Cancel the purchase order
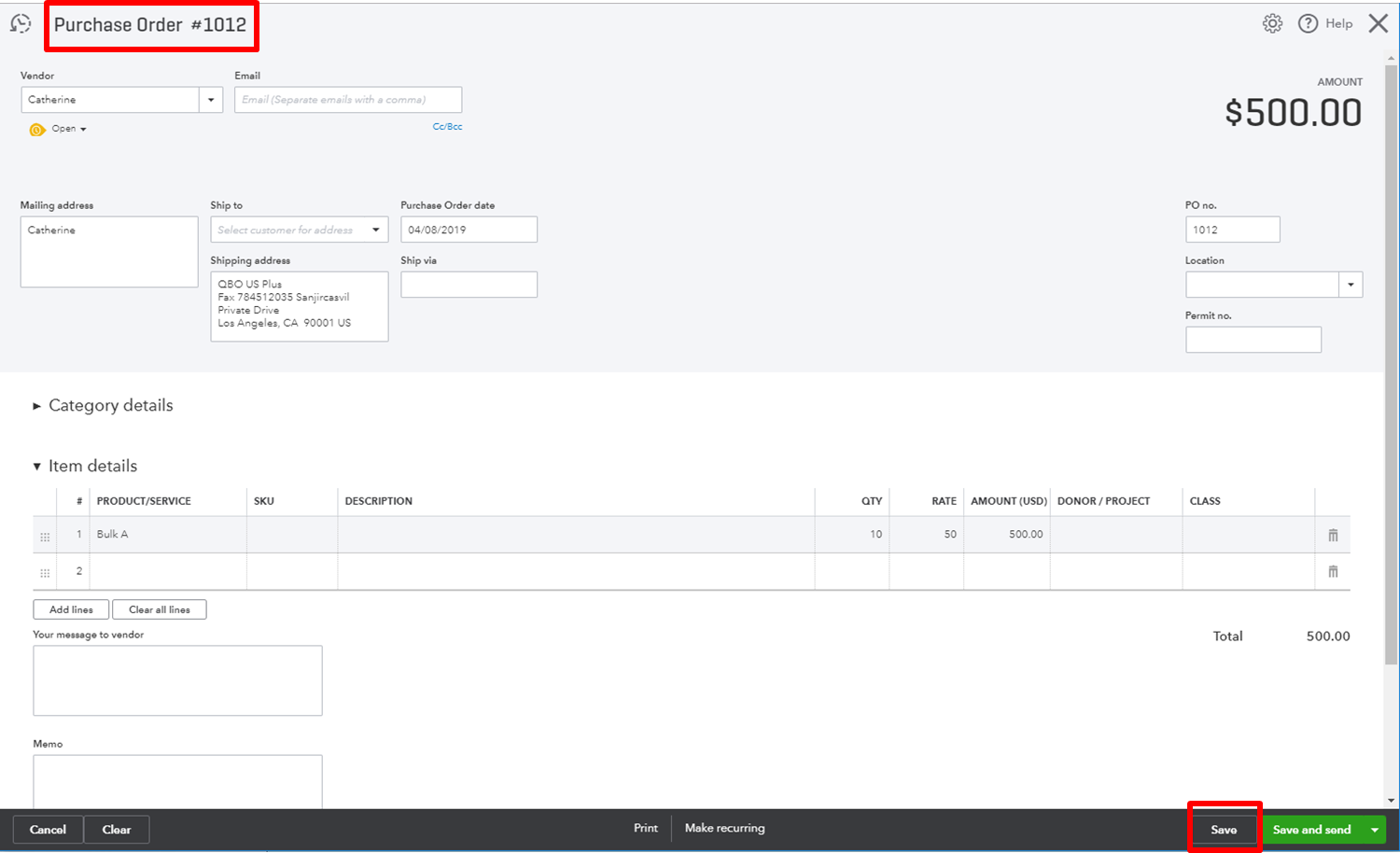The image size is (1400, 853). 47,829
